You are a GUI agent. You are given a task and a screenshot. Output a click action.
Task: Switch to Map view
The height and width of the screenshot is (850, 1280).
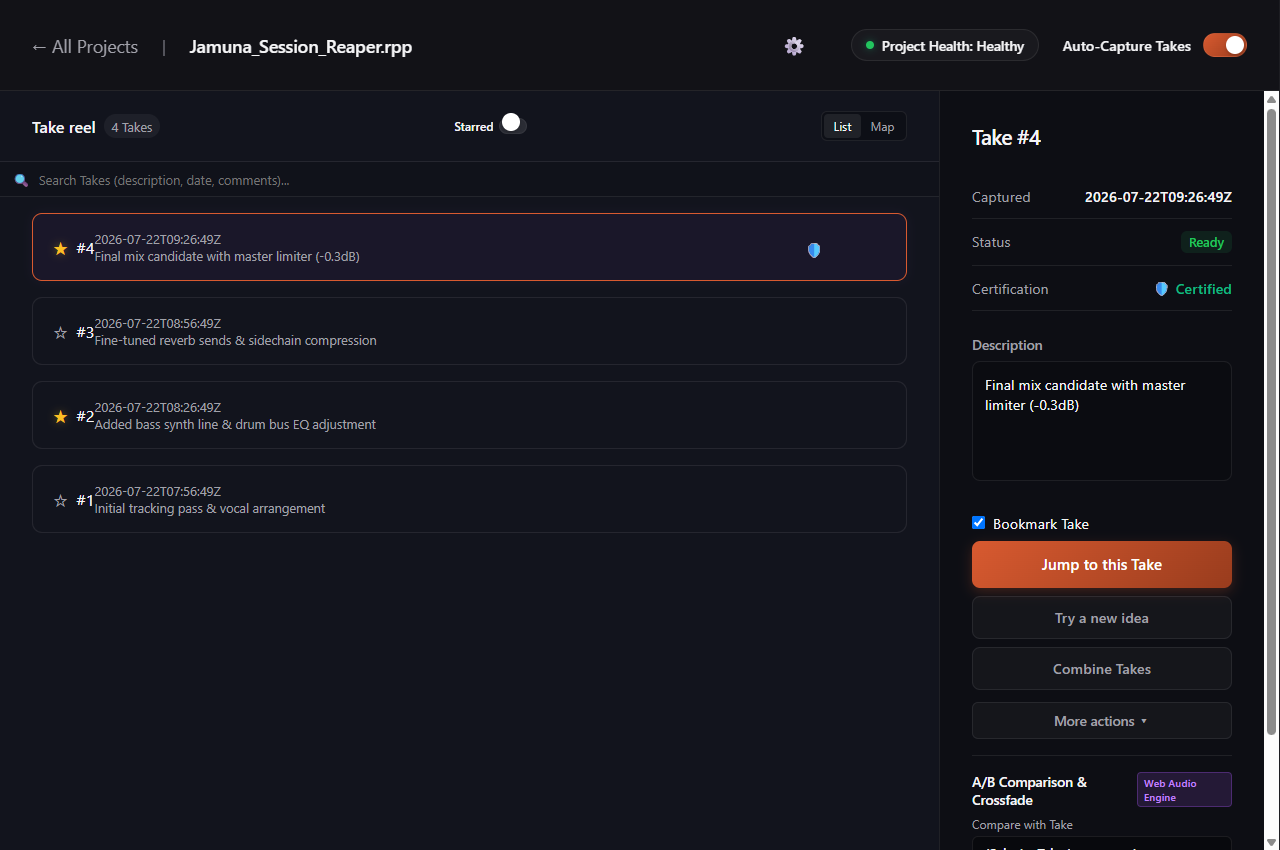(882, 127)
